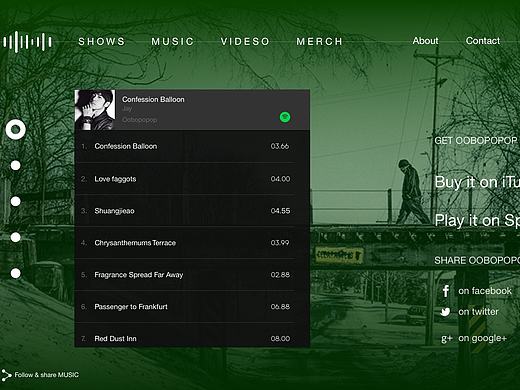
Task: Click Follow & share MUSIC link
Action: pyautogui.click(x=47, y=375)
